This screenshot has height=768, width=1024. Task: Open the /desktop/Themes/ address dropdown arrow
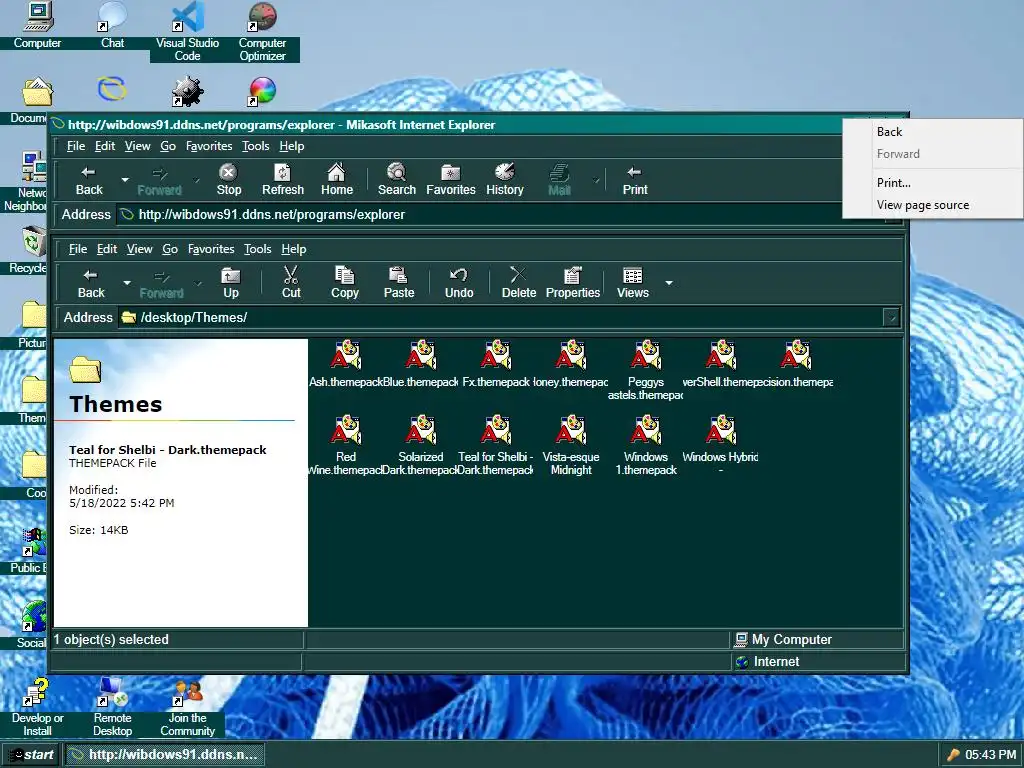(891, 318)
